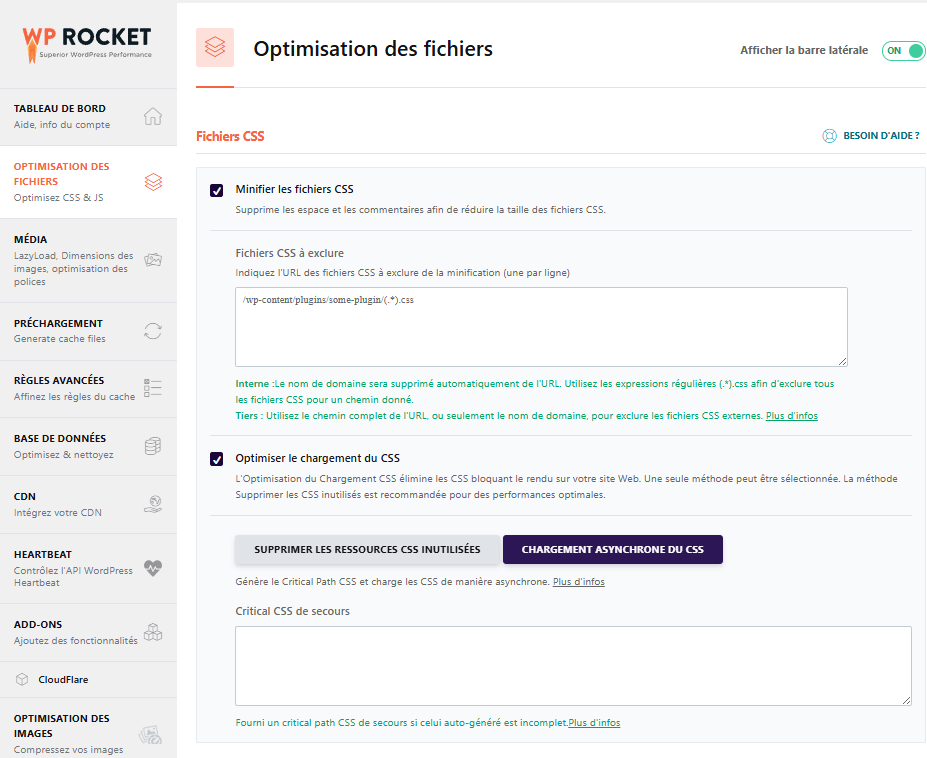Open Tableau de bord menu item
The height and width of the screenshot is (758, 927).
[88, 116]
